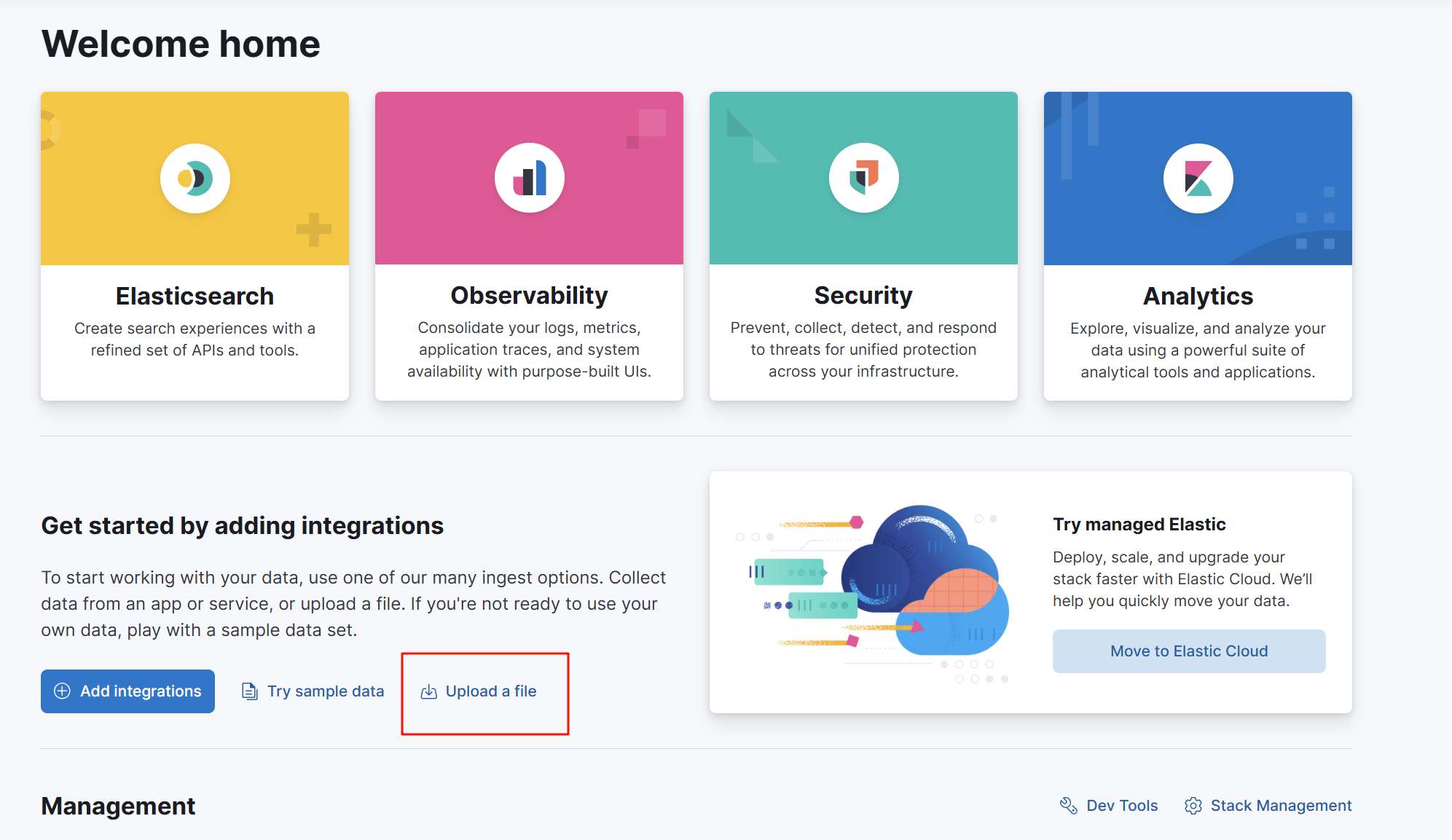Viewport: 1452px width, 840px height.
Task: Click the document icon beside Try sample data
Action: [250, 691]
